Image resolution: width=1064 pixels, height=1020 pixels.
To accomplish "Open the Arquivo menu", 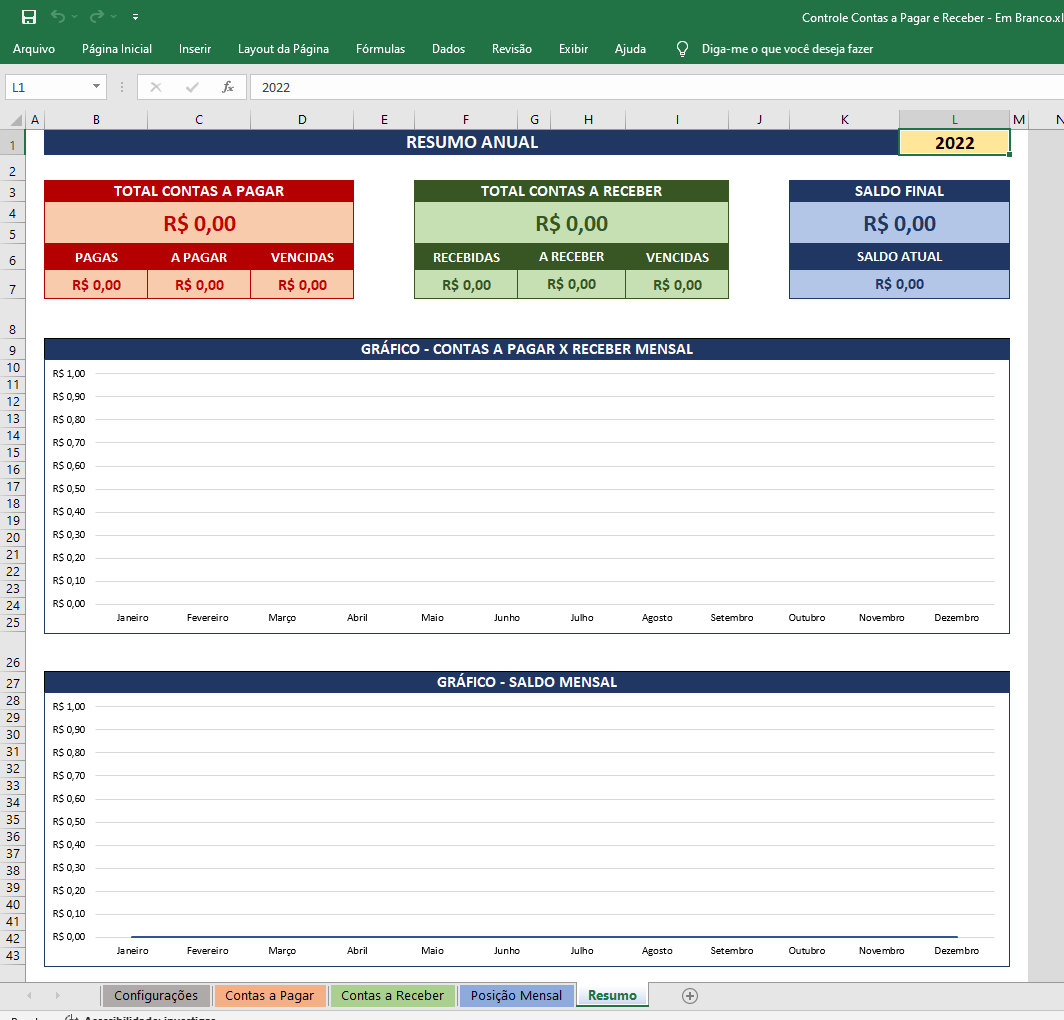I will tap(34, 49).
